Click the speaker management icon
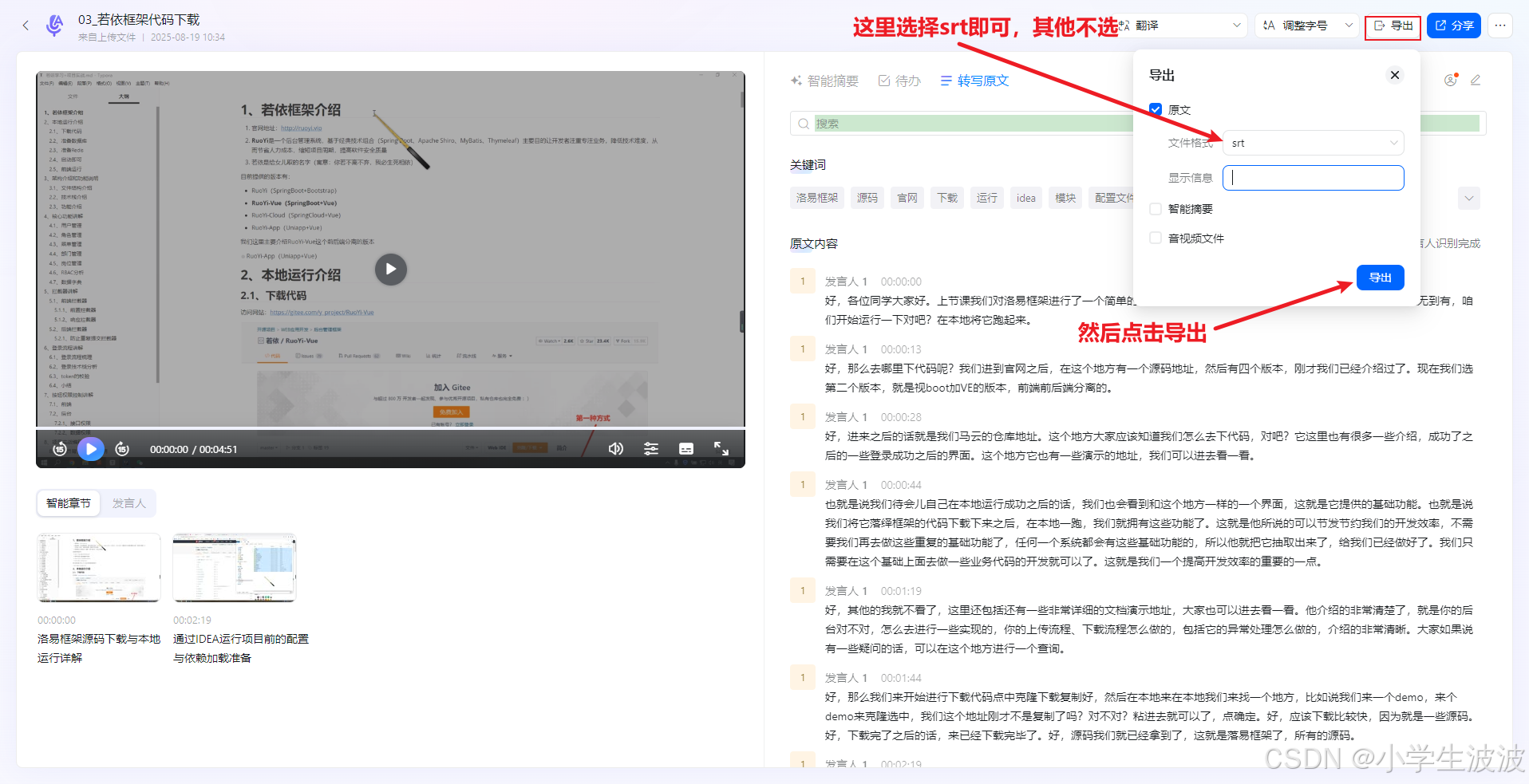The width and height of the screenshot is (1529, 784). click(1451, 80)
